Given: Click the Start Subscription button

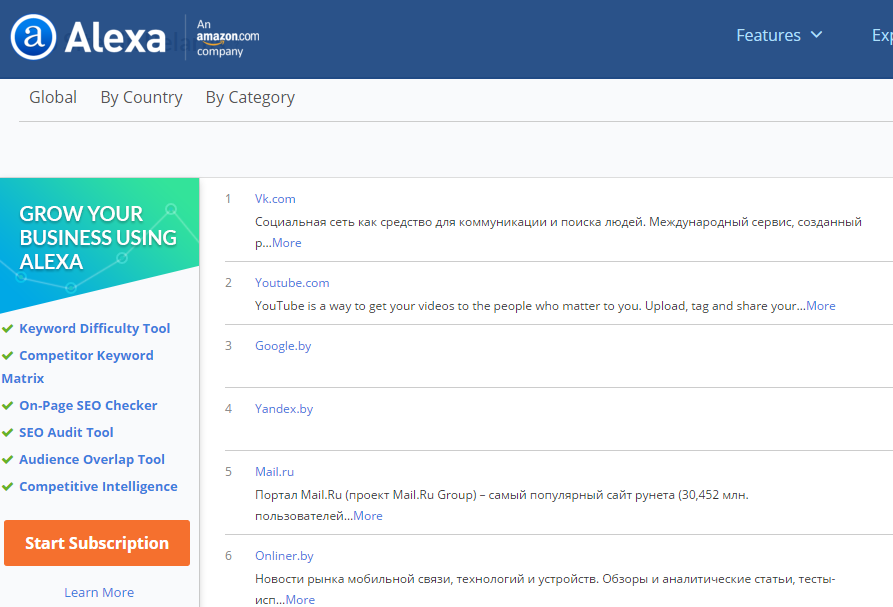Looking at the screenshot, I should 97,543.
